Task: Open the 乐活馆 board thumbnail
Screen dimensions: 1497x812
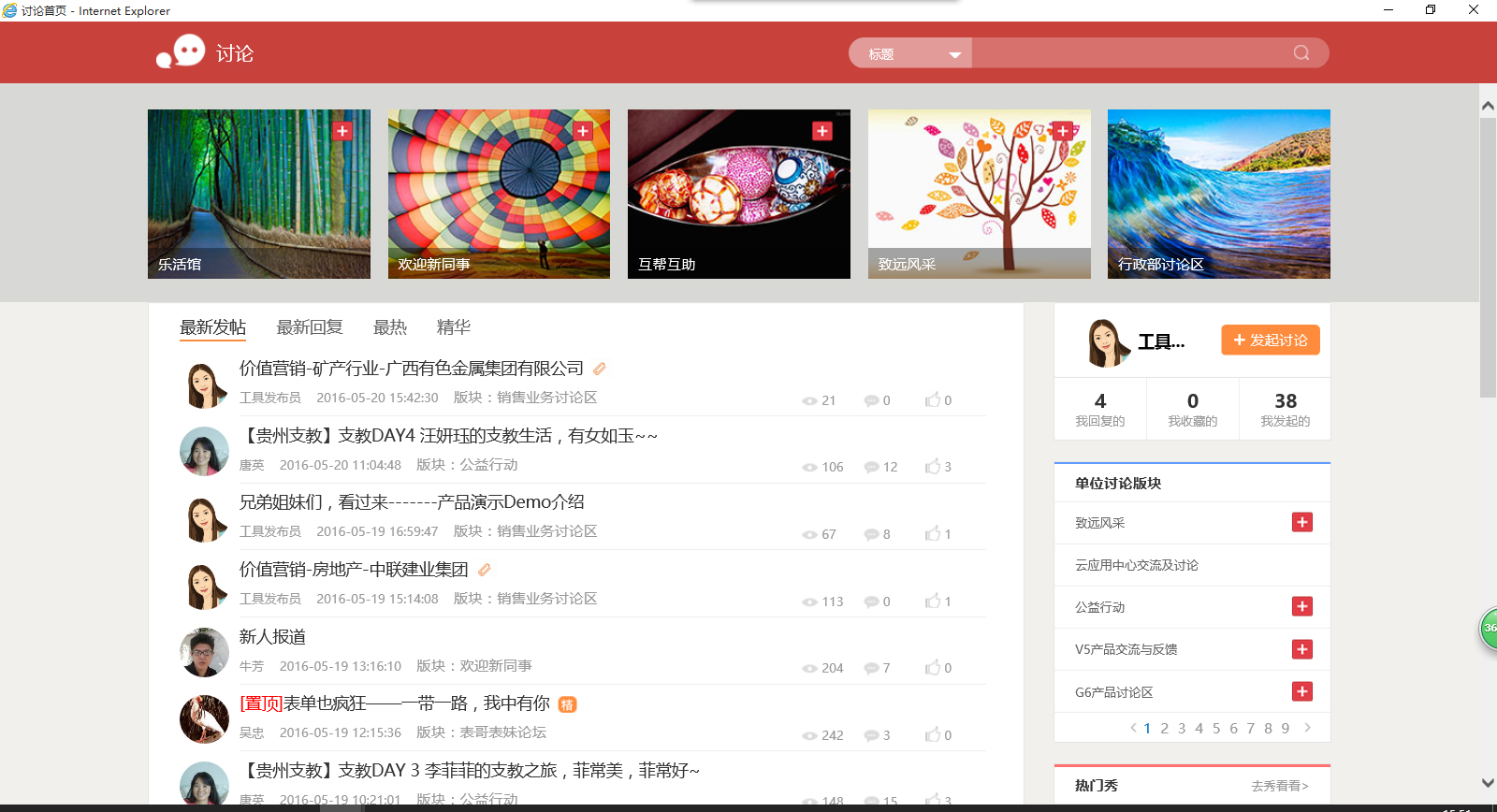Action: coord(259,194)
